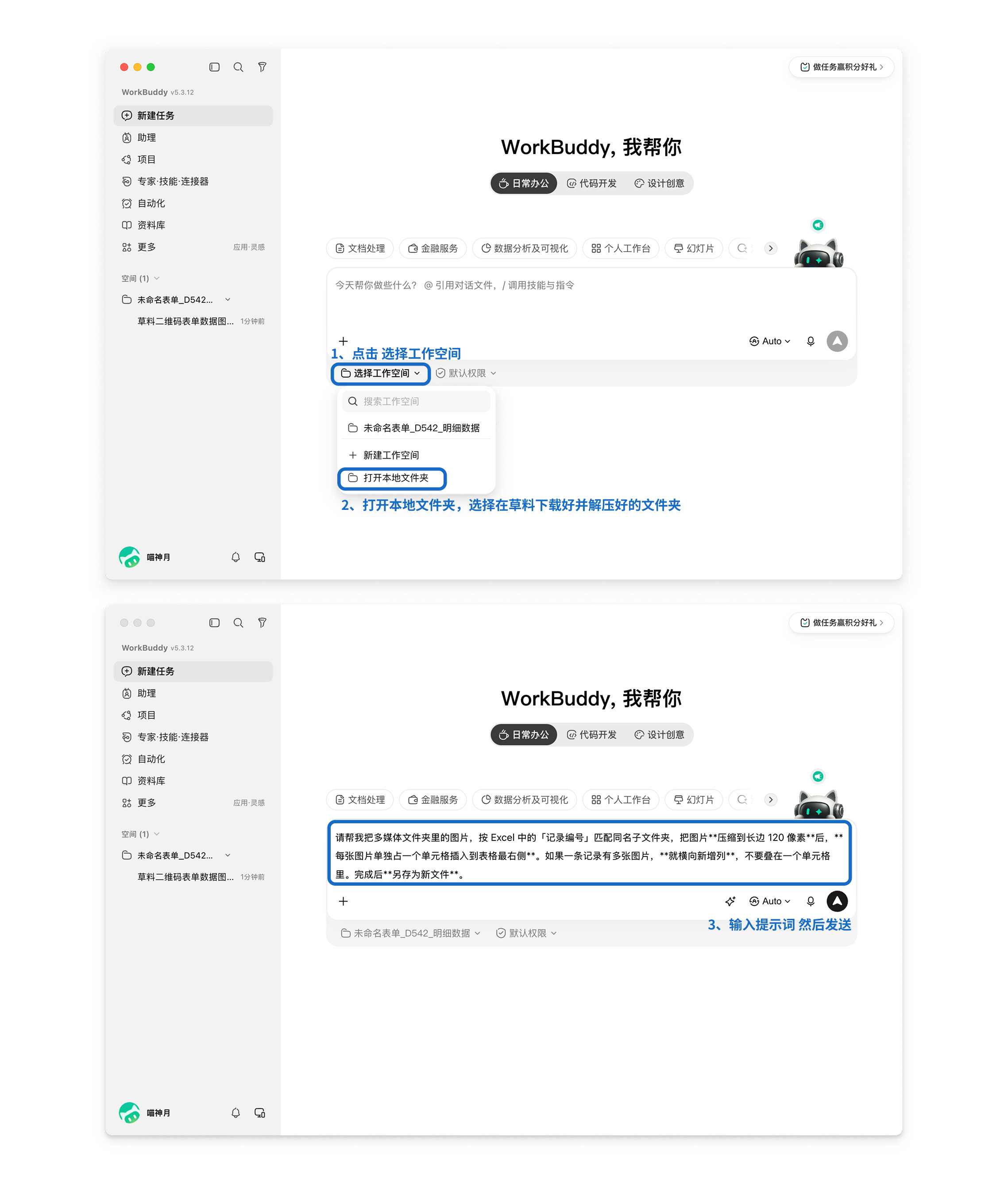
Task: Click robot cat mascot in top window
Action: (818, 253)
